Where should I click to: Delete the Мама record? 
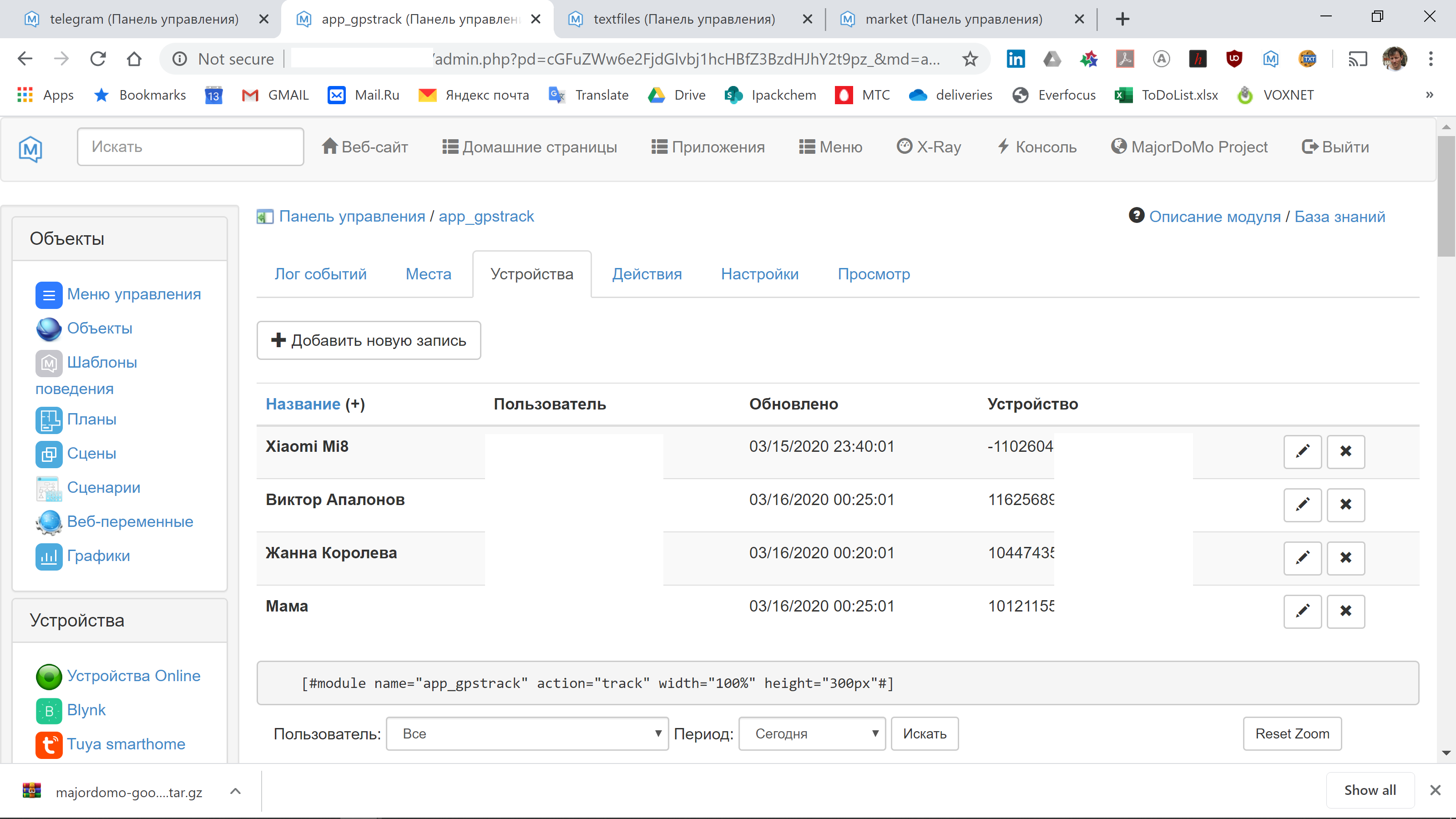[1346, 611]
